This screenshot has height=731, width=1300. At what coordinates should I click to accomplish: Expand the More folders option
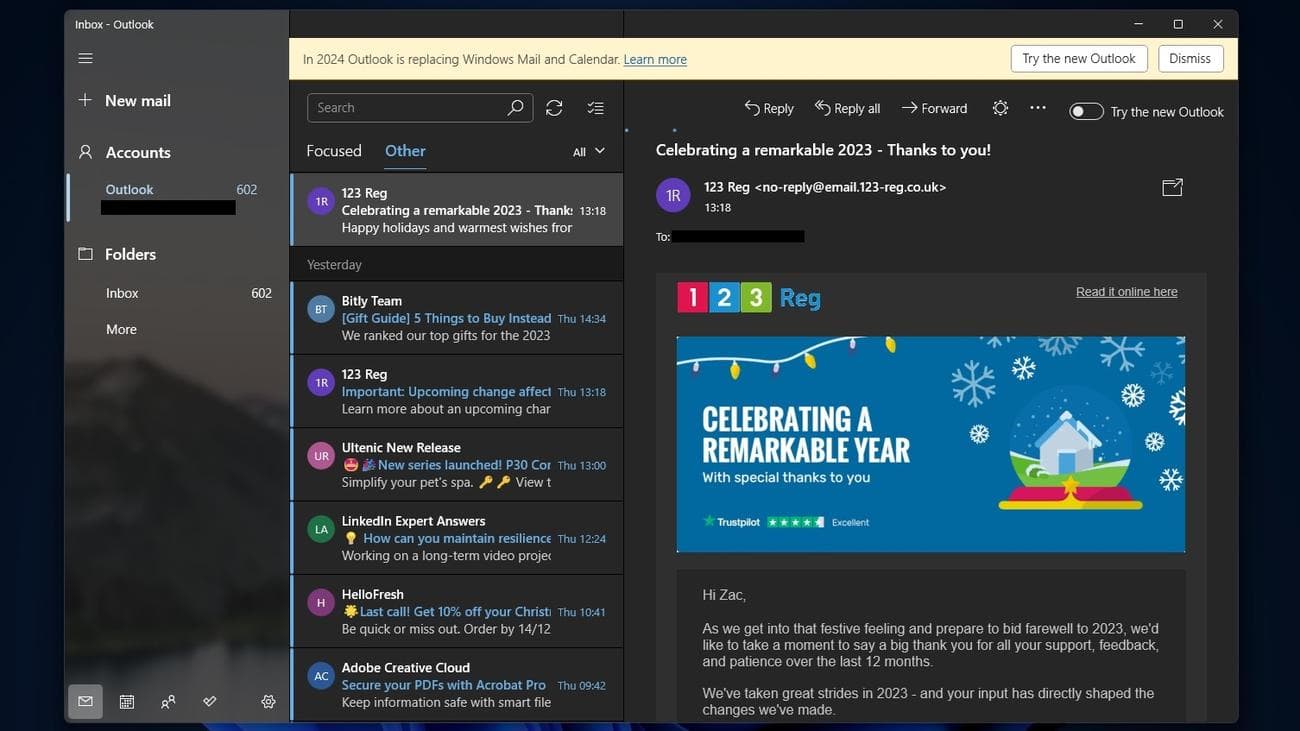click(x=120, y=329)
